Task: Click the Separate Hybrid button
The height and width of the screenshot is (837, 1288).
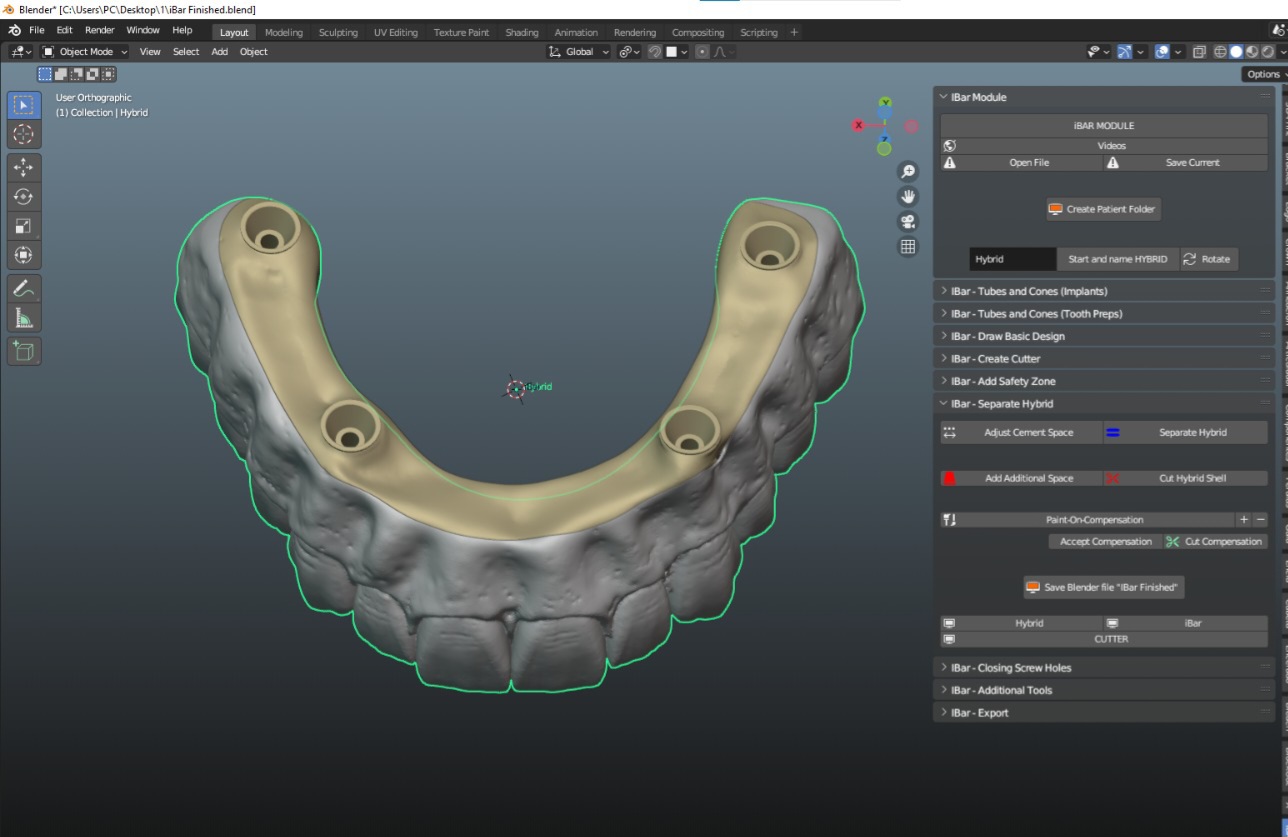Action: 1185,432
